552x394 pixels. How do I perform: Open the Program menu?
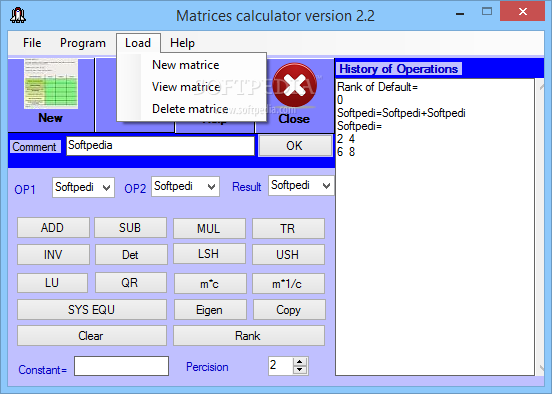[x=83, y=43]
